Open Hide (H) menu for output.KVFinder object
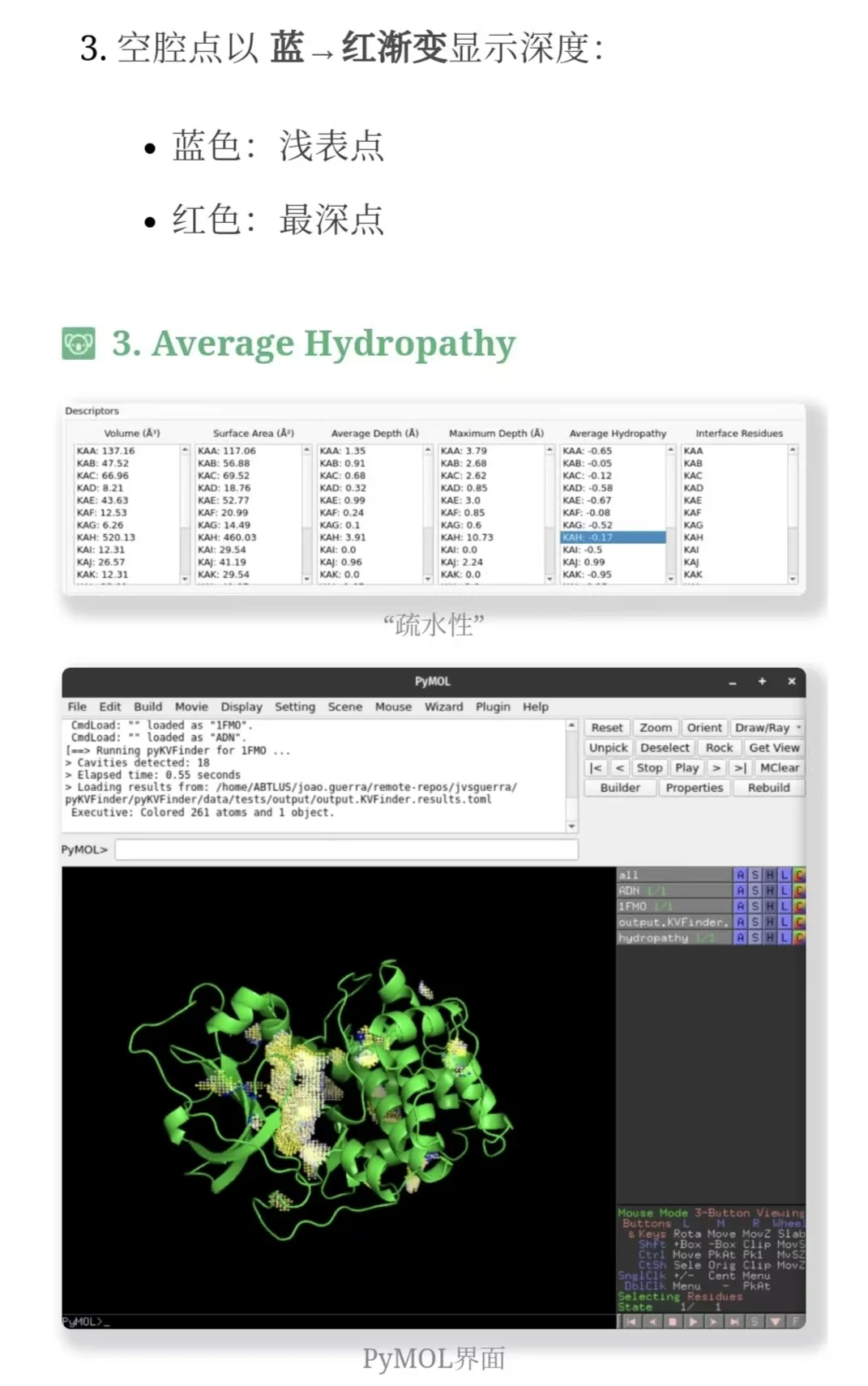Screen dimensions: 868x1386 770,922
